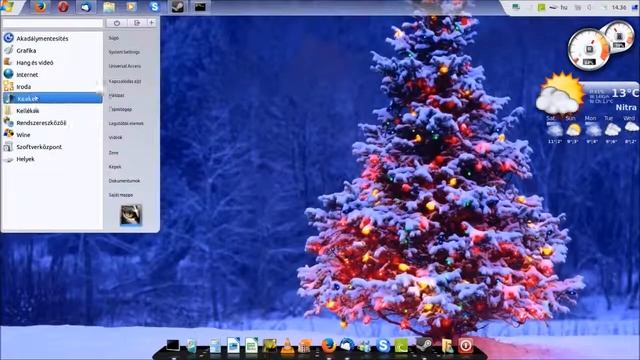This screenshot has height=360, width=640.
Task: Click the volume icon in the system tray
Action: tap(590, 7)
